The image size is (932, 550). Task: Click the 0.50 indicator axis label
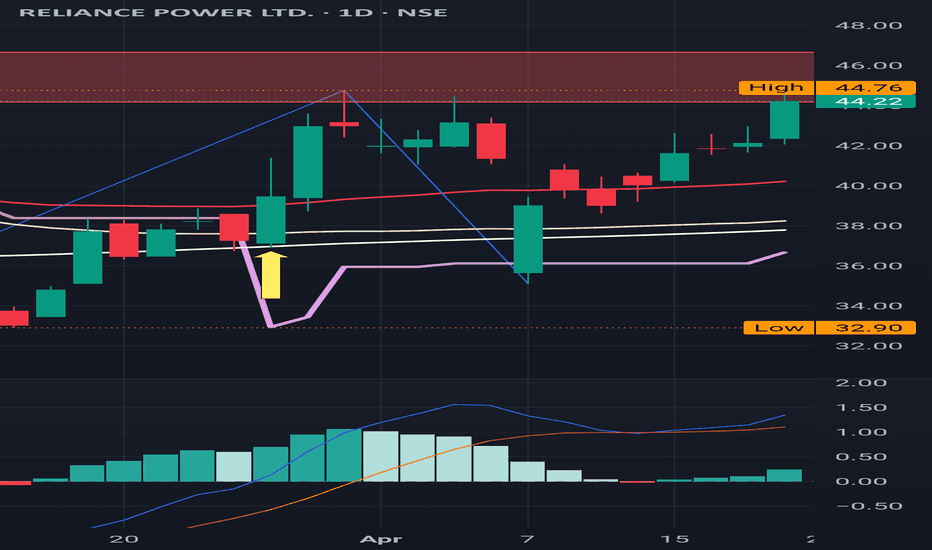[x=861, y=457]
